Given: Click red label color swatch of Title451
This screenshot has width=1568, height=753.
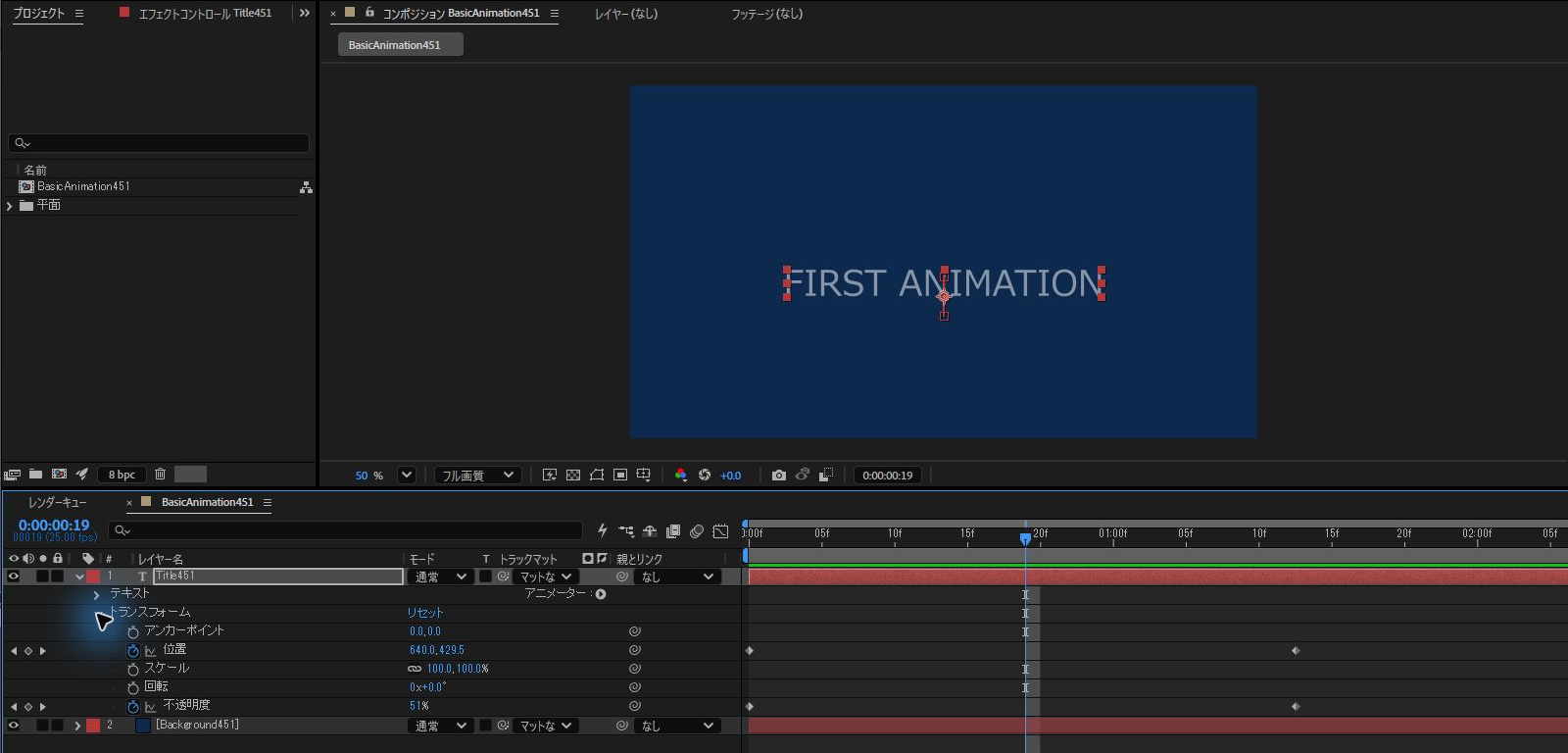Looking at the screenshot, I should coord(93,577).
